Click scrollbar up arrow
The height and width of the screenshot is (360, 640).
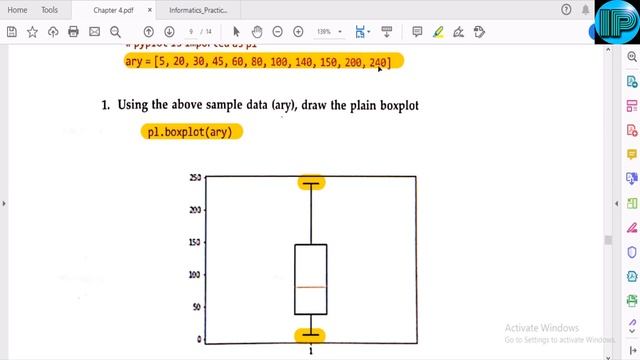(x=608, y=50)
